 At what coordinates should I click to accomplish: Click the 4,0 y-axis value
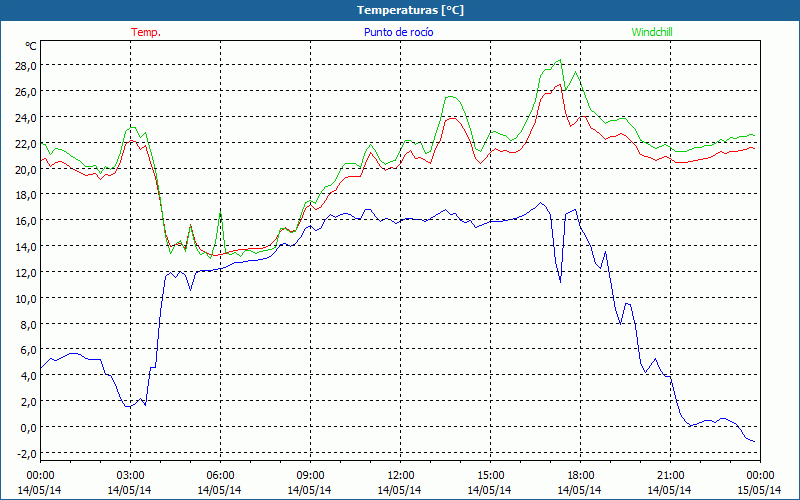(x=28, y=376)
